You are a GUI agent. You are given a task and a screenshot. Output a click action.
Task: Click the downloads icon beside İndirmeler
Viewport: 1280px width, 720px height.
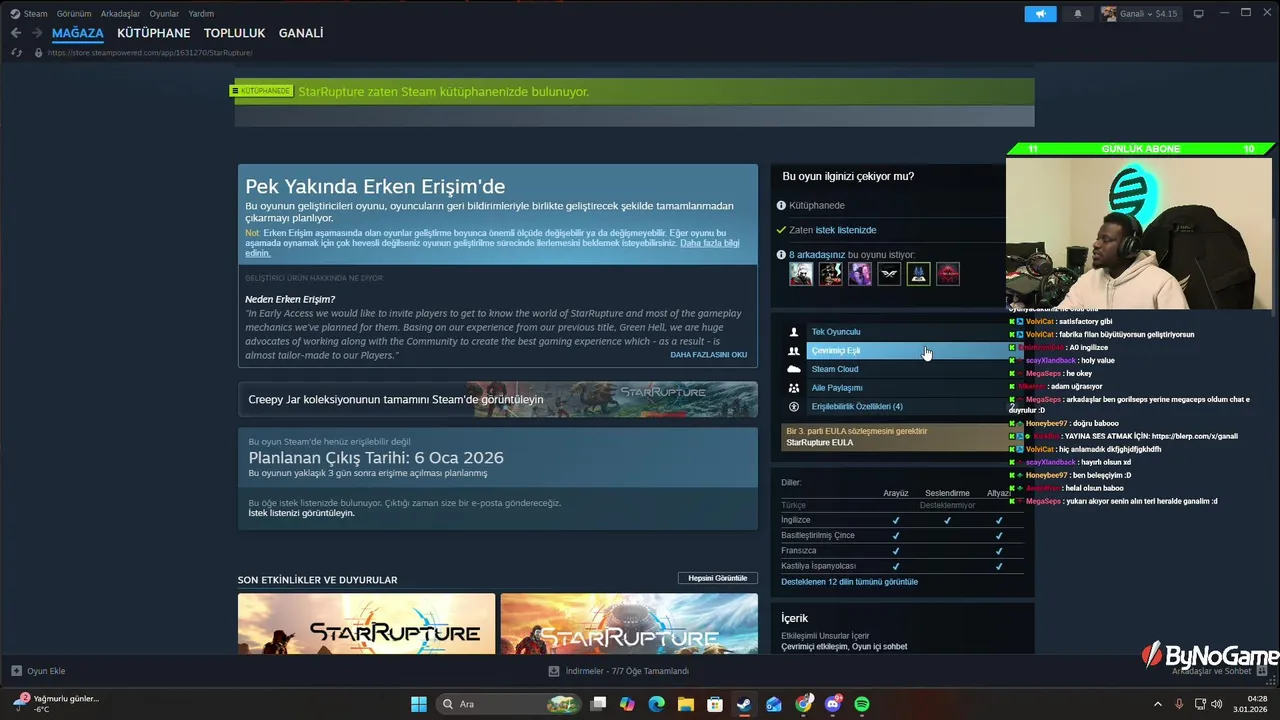pyautogui.click(x=554, y=671)
